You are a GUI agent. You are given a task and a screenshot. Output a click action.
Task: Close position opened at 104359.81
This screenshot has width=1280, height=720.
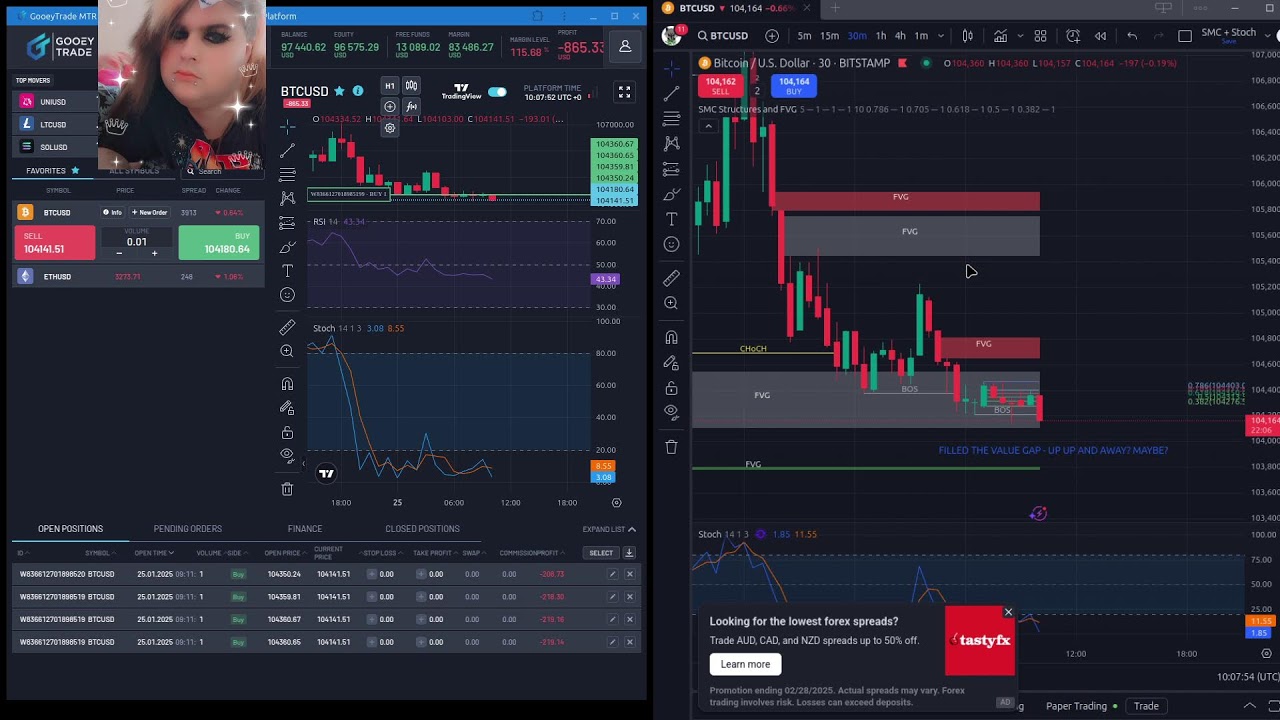pos(629,597)
